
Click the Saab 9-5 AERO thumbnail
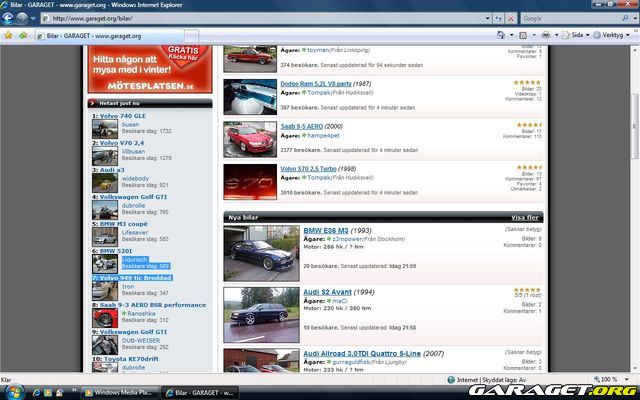click(x=245, y=138)
